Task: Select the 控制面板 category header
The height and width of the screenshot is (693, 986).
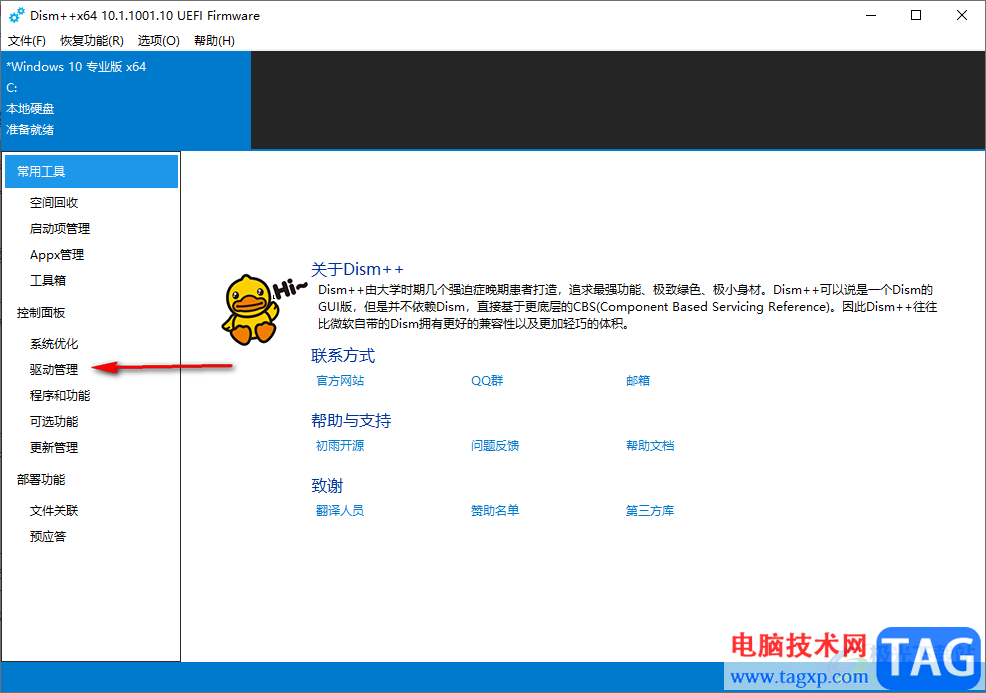Action: pos(41,313)
